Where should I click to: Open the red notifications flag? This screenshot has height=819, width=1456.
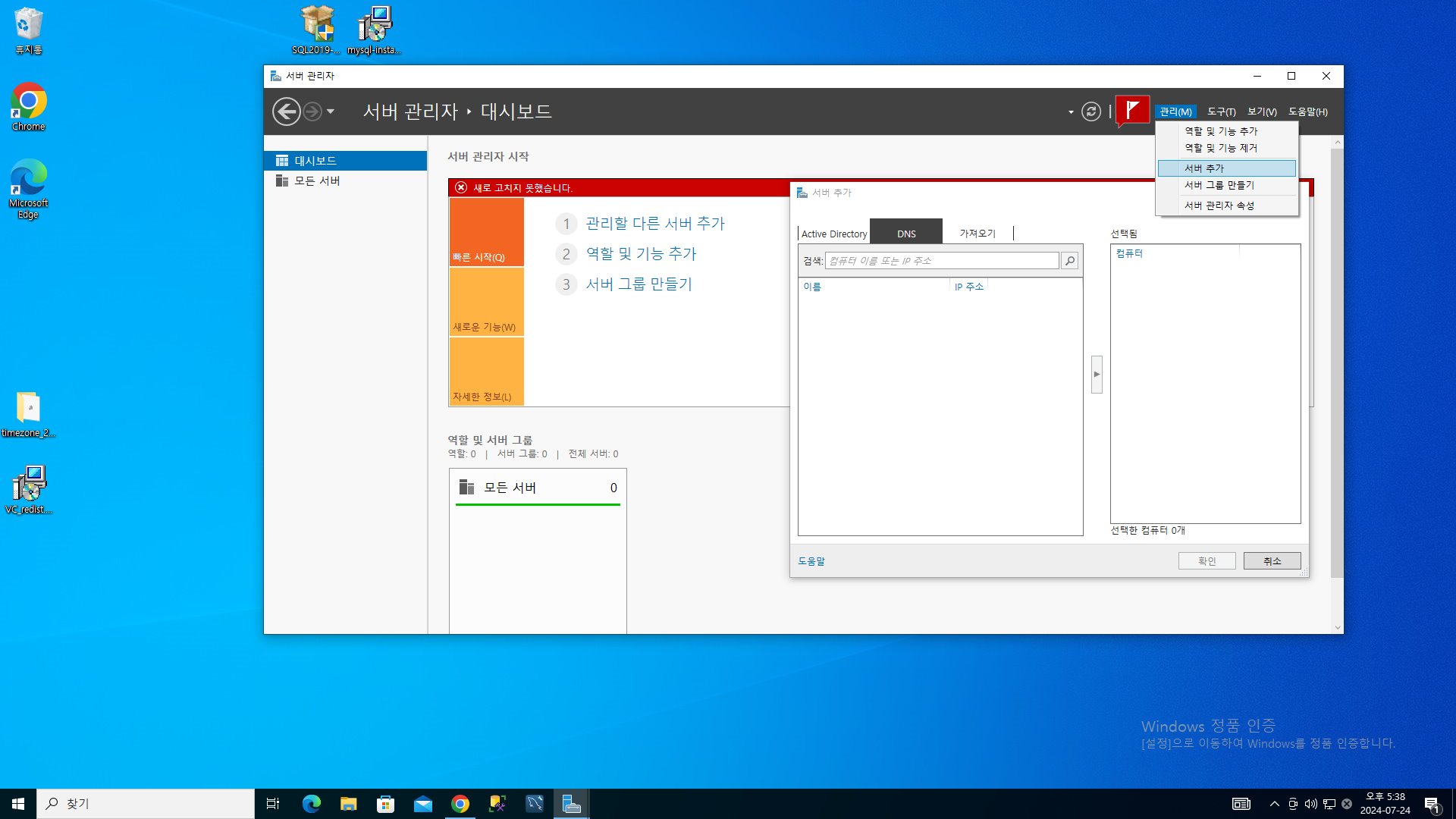(1132, 111)
